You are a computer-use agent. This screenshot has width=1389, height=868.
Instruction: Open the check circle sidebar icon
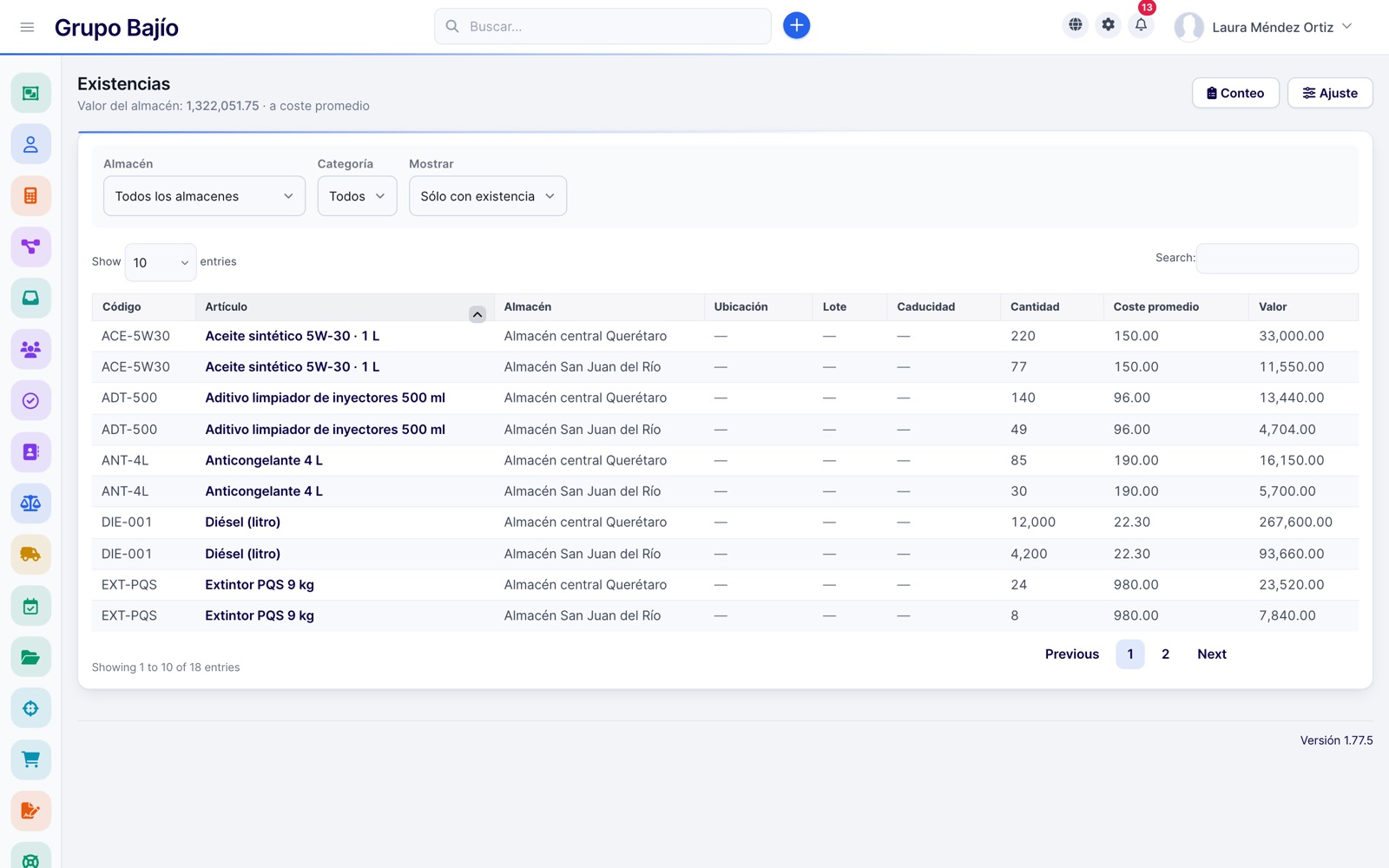point(30,400)
